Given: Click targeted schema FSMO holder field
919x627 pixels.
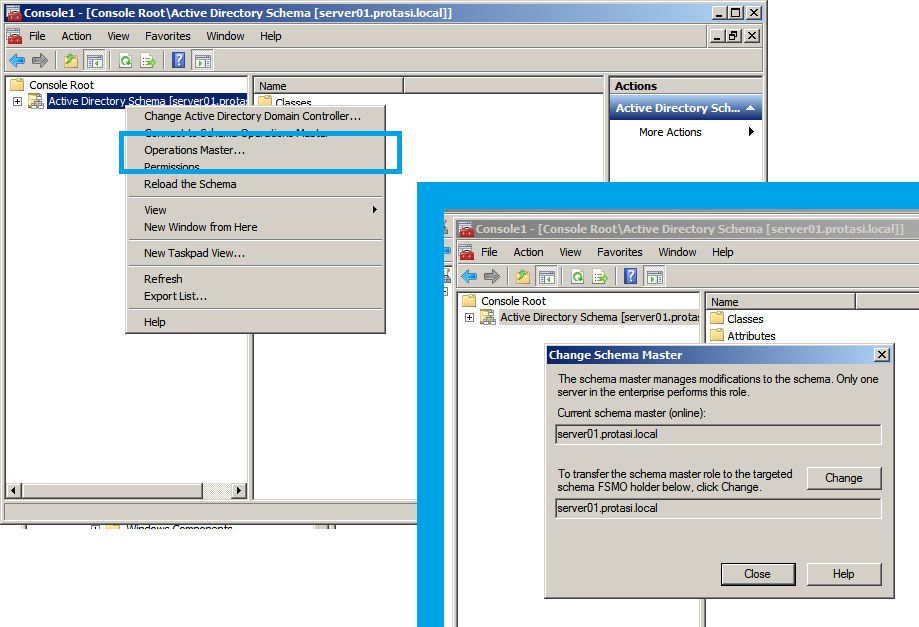Looking at the screenshot, I should click(x=718, y=508).
